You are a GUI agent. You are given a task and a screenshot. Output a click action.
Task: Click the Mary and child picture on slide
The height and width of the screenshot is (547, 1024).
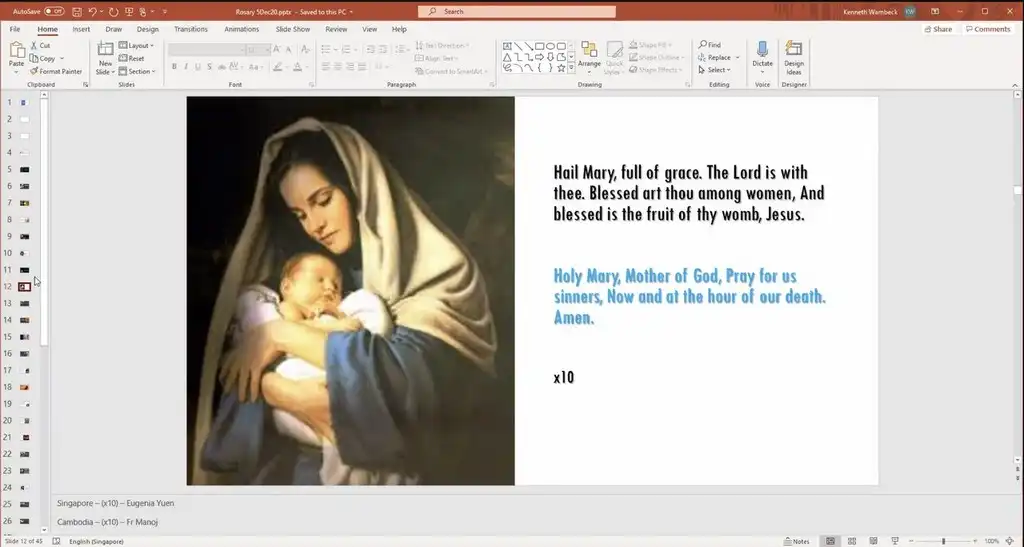[351, 290]
